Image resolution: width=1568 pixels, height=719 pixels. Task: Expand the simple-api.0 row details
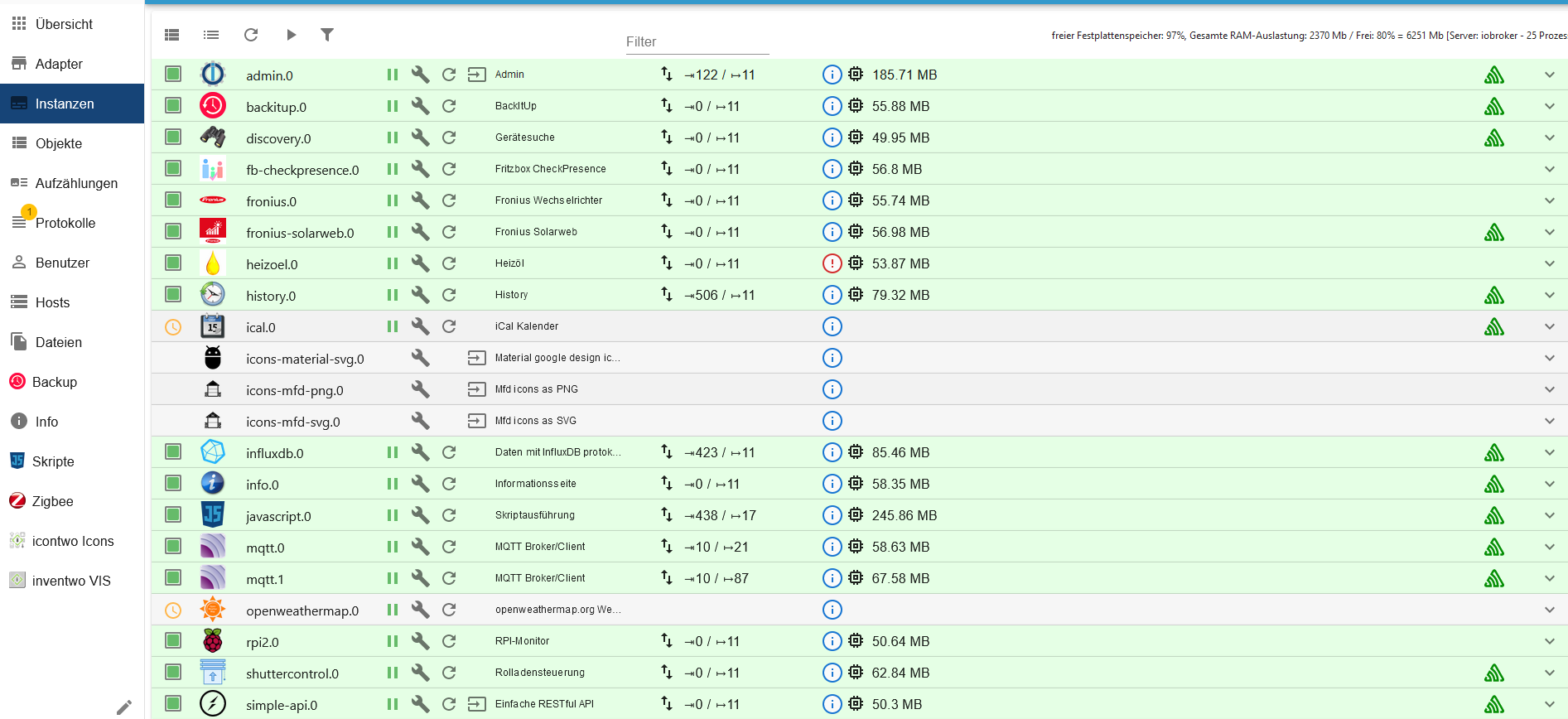(x=1550, y=704)
